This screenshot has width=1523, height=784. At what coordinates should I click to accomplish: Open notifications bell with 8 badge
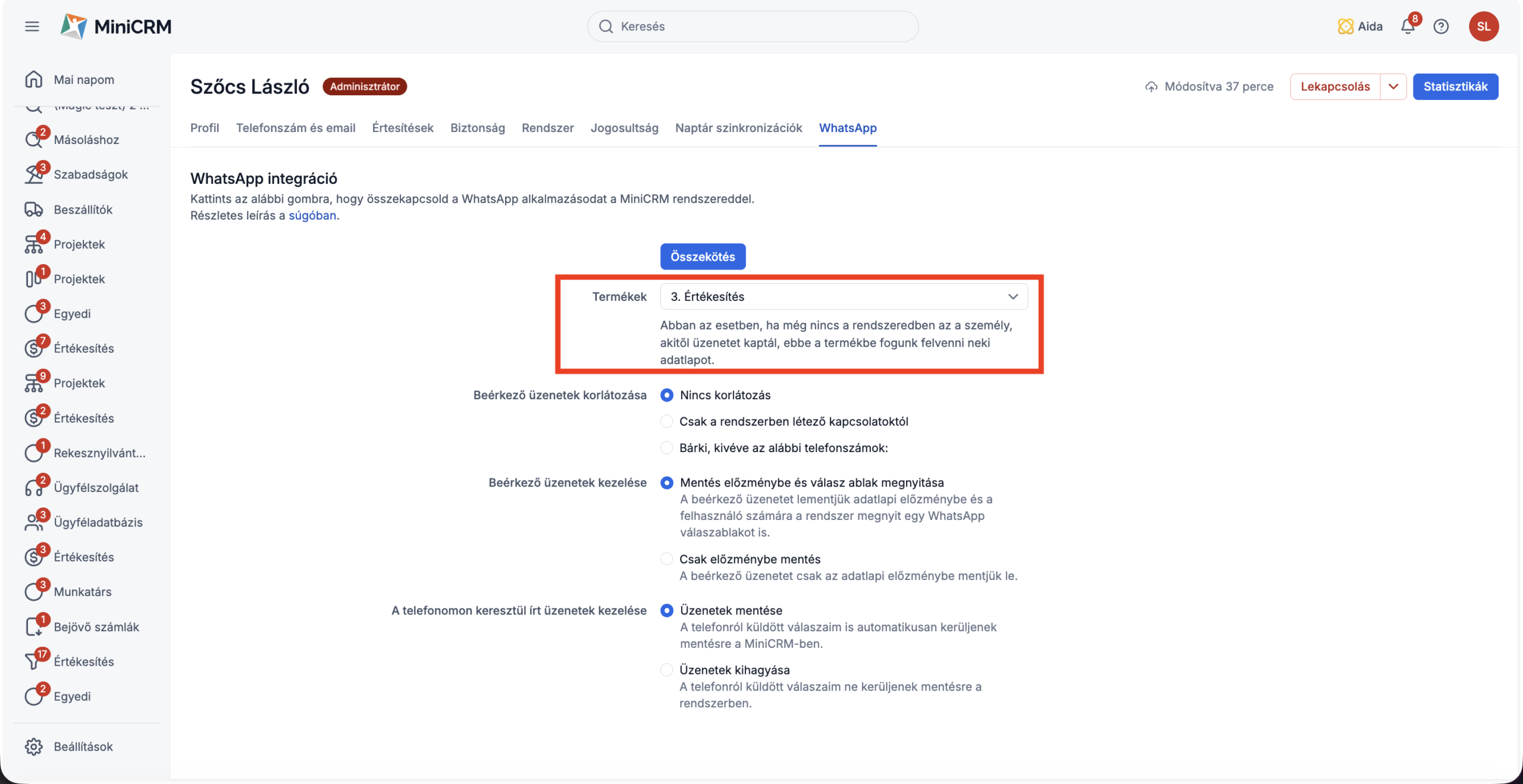pos(1408,26)
